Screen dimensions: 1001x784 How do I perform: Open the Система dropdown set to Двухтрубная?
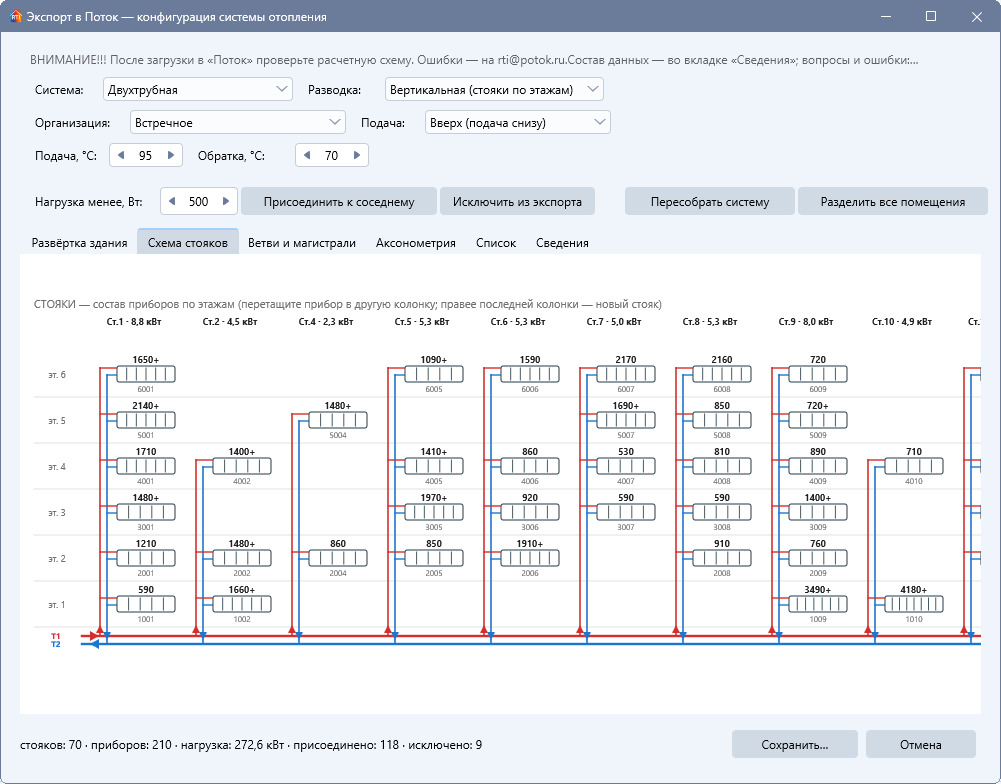198,89
